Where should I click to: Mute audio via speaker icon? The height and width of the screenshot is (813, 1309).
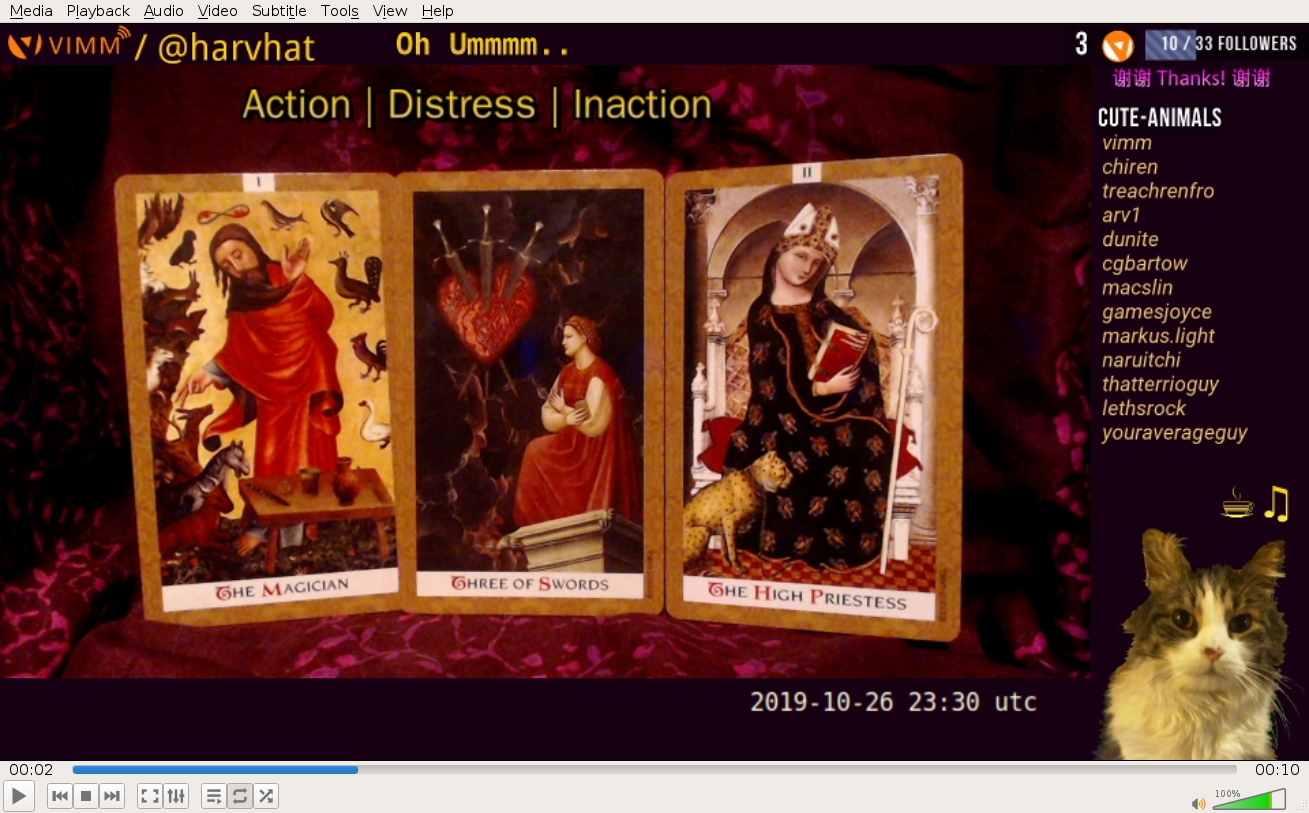[x=1198, y=802]
